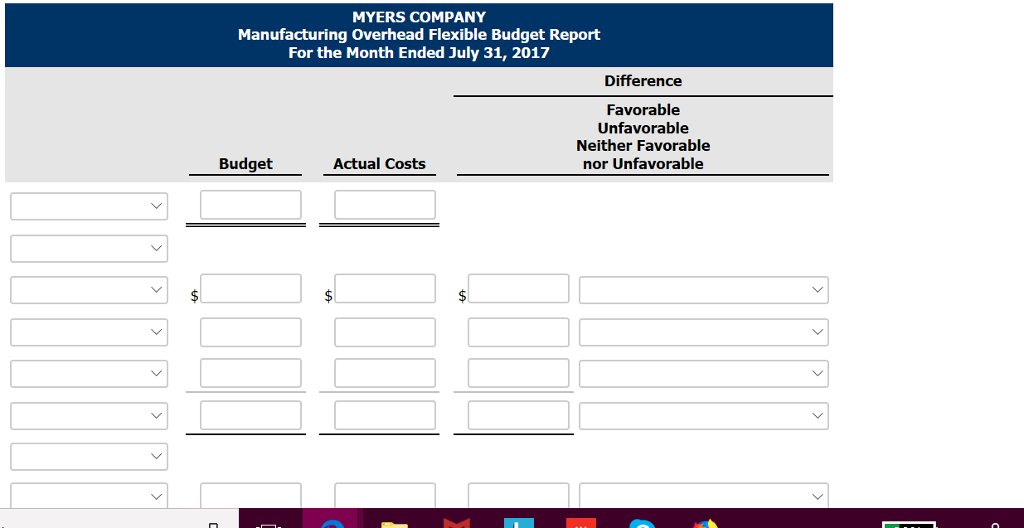This screenshot has height=528, width=1024.
Task: Open the first line-item dropdown under the header
Action: (89, 206)
